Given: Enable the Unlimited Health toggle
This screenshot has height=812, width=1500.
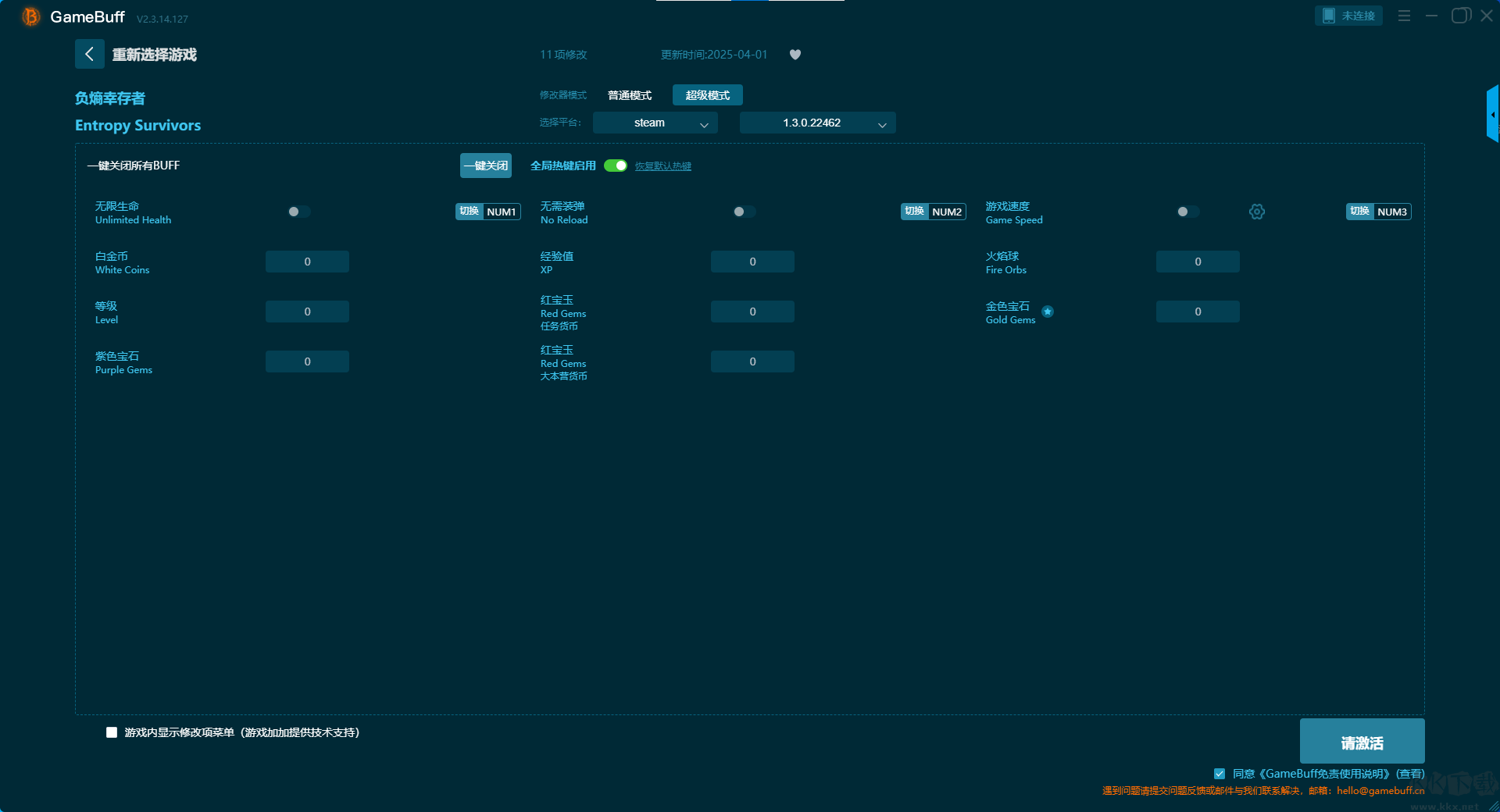Looking at the screenshot, I should [x=298, y=212].
